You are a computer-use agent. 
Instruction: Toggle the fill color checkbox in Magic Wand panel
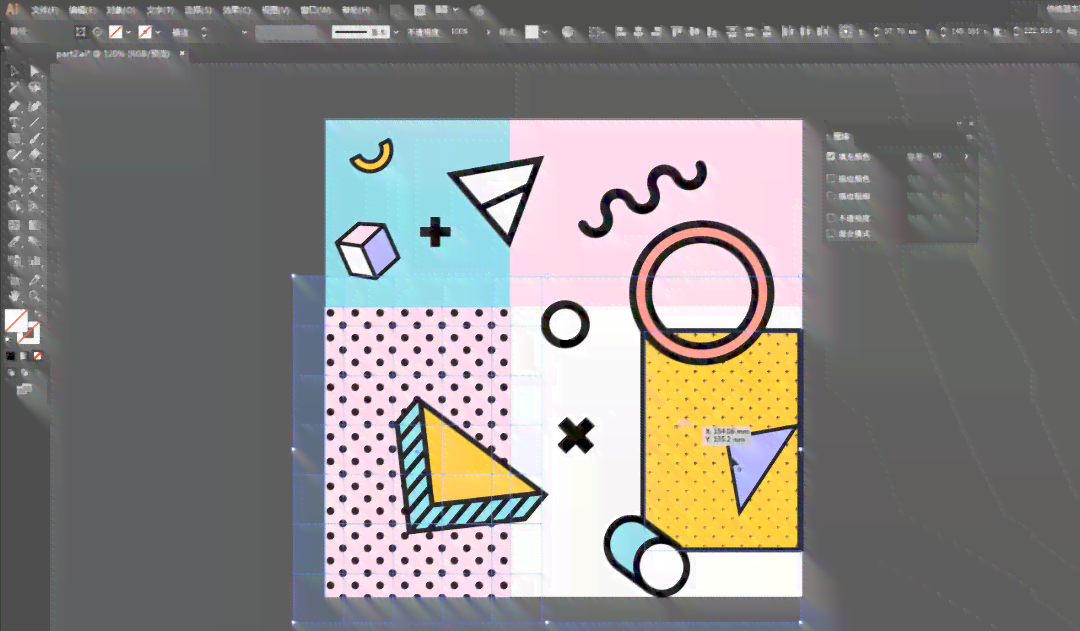[831, 156]
